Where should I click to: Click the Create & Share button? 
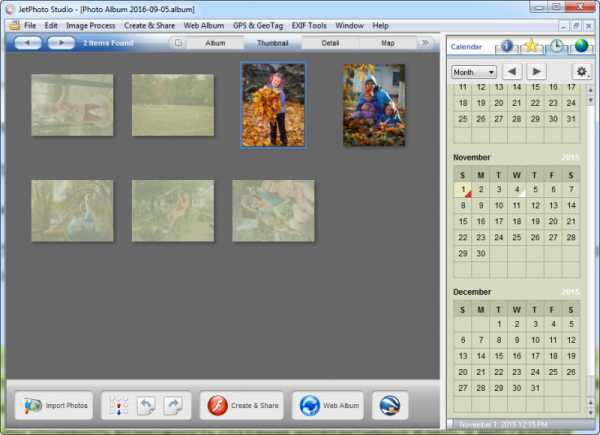(242, 405)
